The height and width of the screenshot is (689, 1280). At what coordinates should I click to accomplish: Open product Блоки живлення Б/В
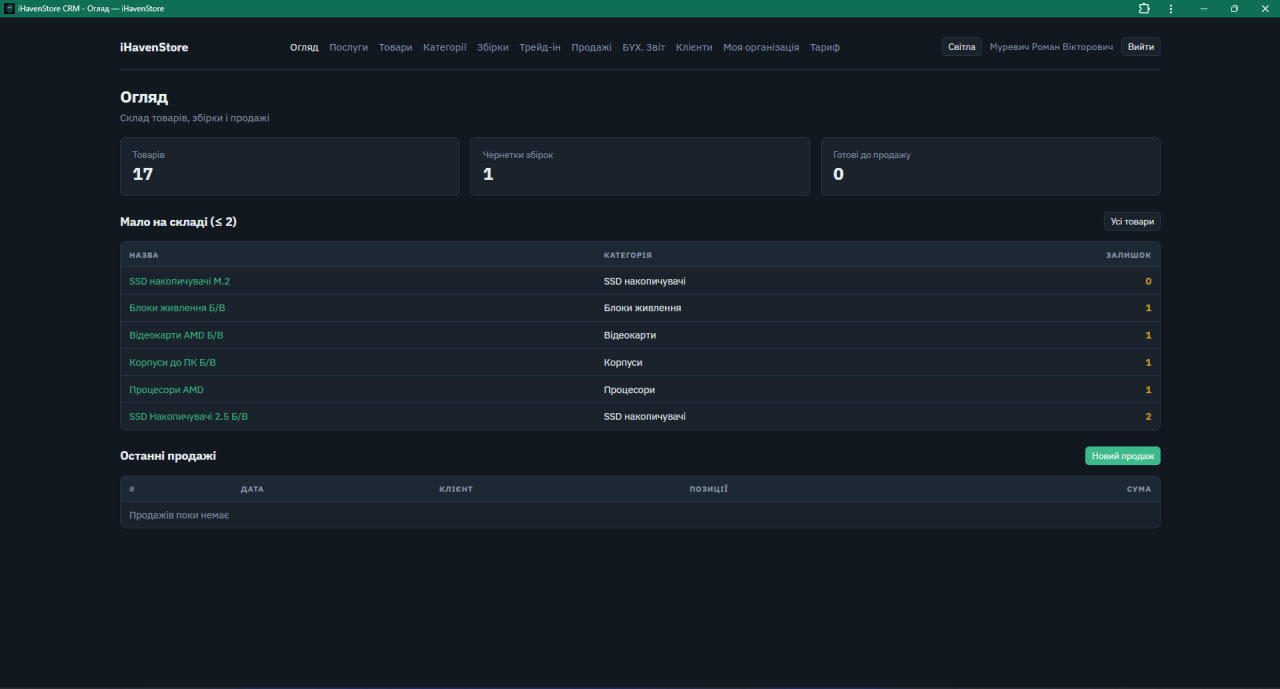[x=177, y=308]
